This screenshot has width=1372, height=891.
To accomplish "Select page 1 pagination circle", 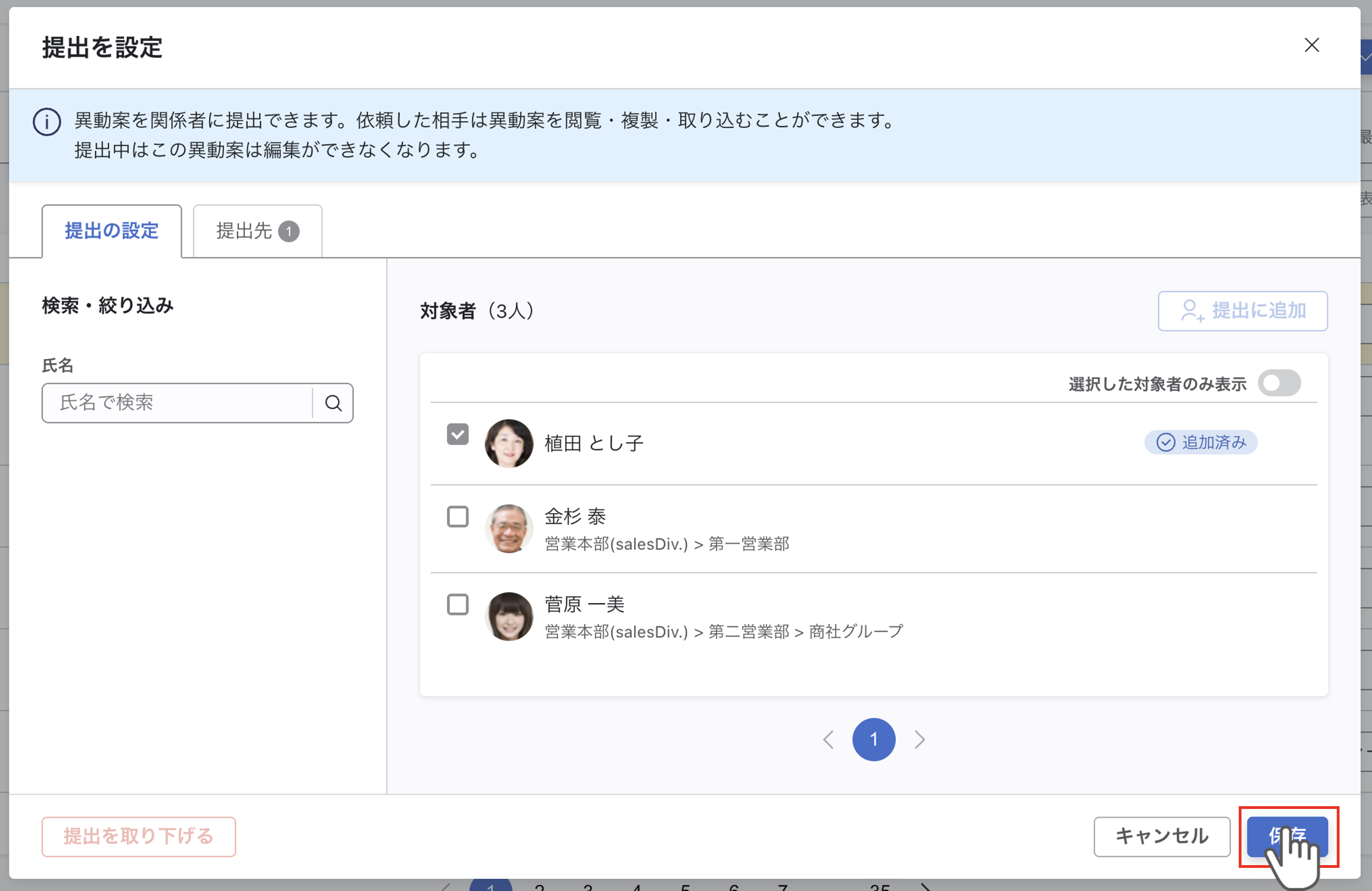I will 873,740.
